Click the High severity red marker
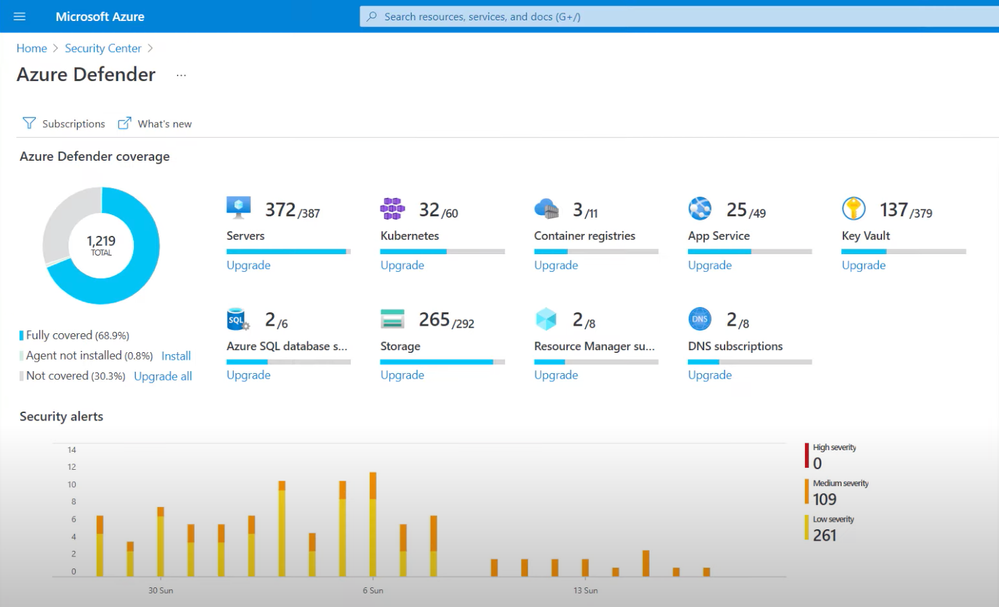This screenshot has height=607, width=999. point(807,456)
